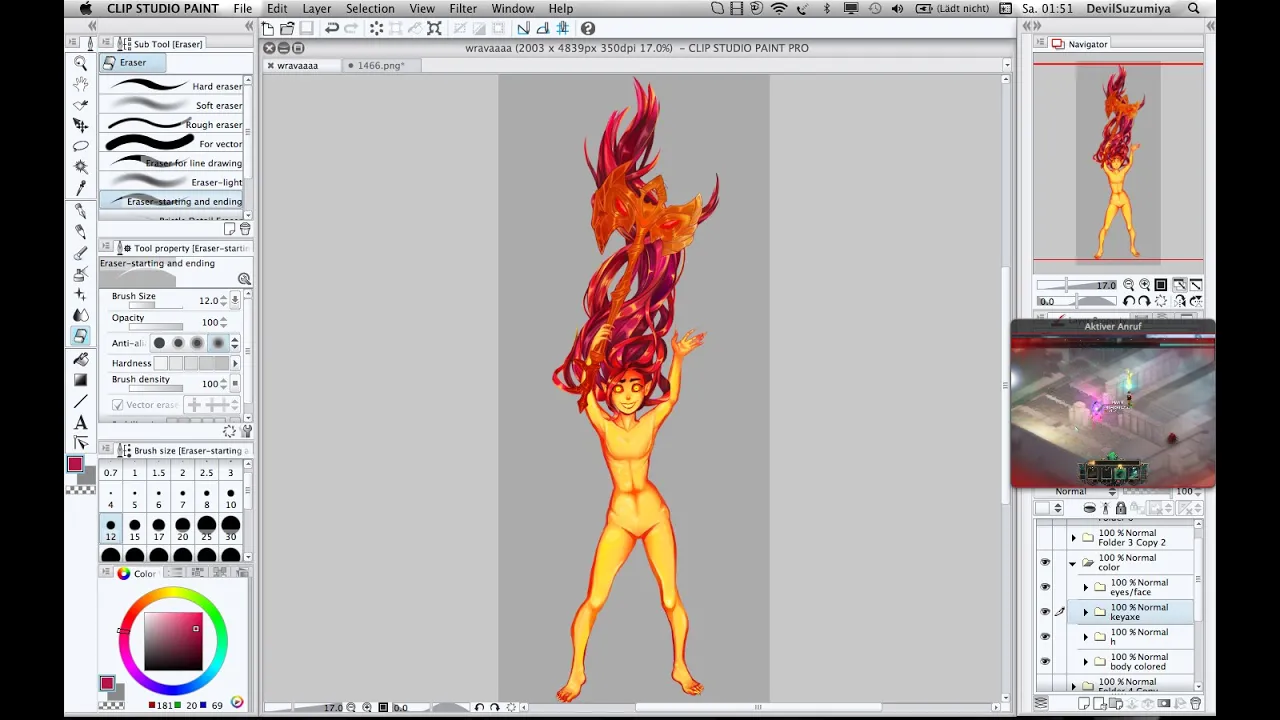1280x720 pixels.
Task: Open the document tab list dropdown arrow
Action: (x=1007, y=65)
